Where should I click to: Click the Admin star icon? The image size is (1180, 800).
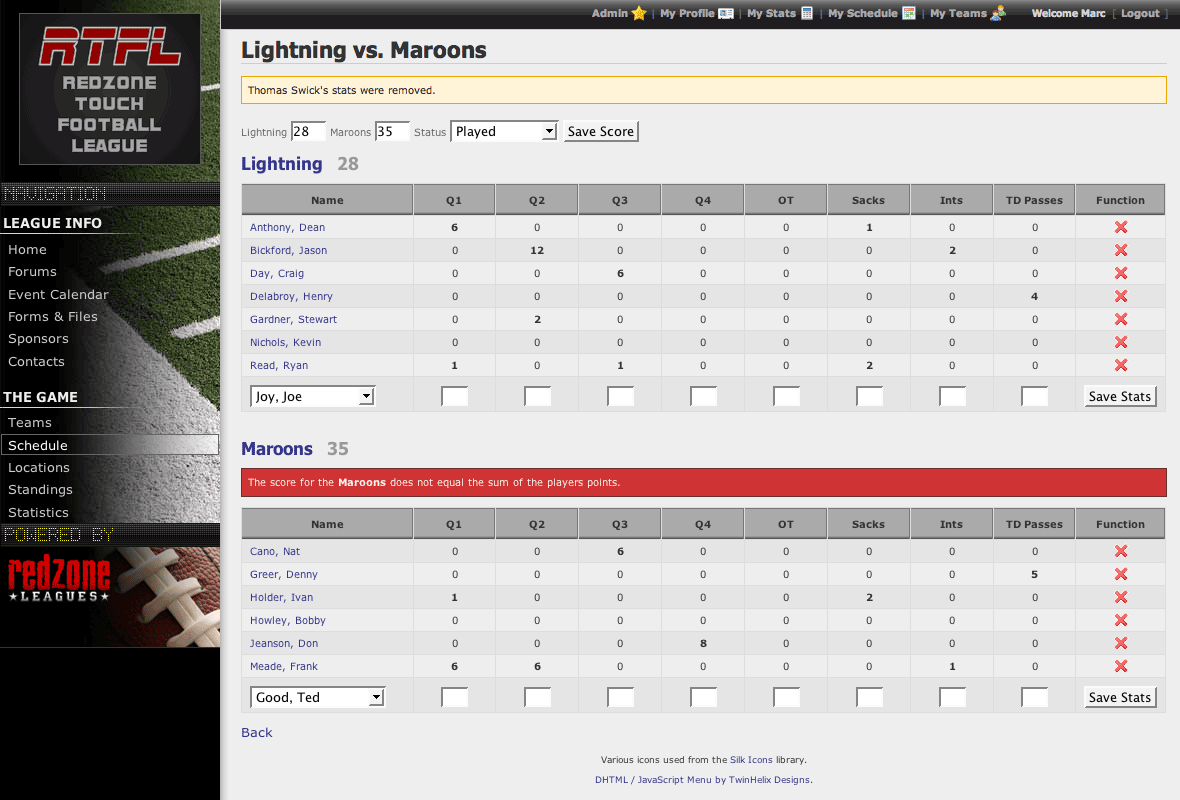pyautogui.click(x=639, y=13)
